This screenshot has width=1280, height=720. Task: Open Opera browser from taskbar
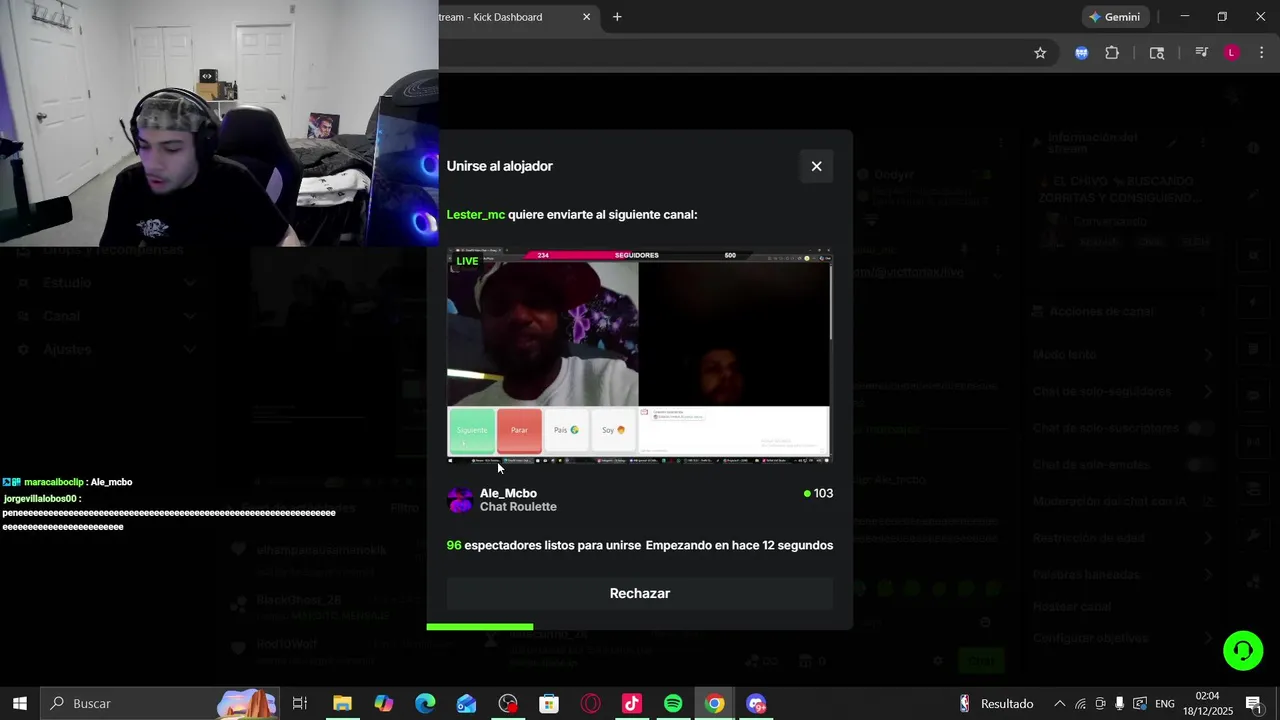590,704
